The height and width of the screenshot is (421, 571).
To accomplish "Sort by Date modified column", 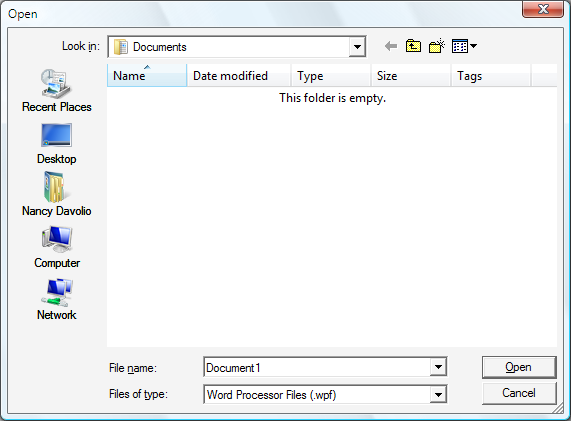I will coord(239,75).
